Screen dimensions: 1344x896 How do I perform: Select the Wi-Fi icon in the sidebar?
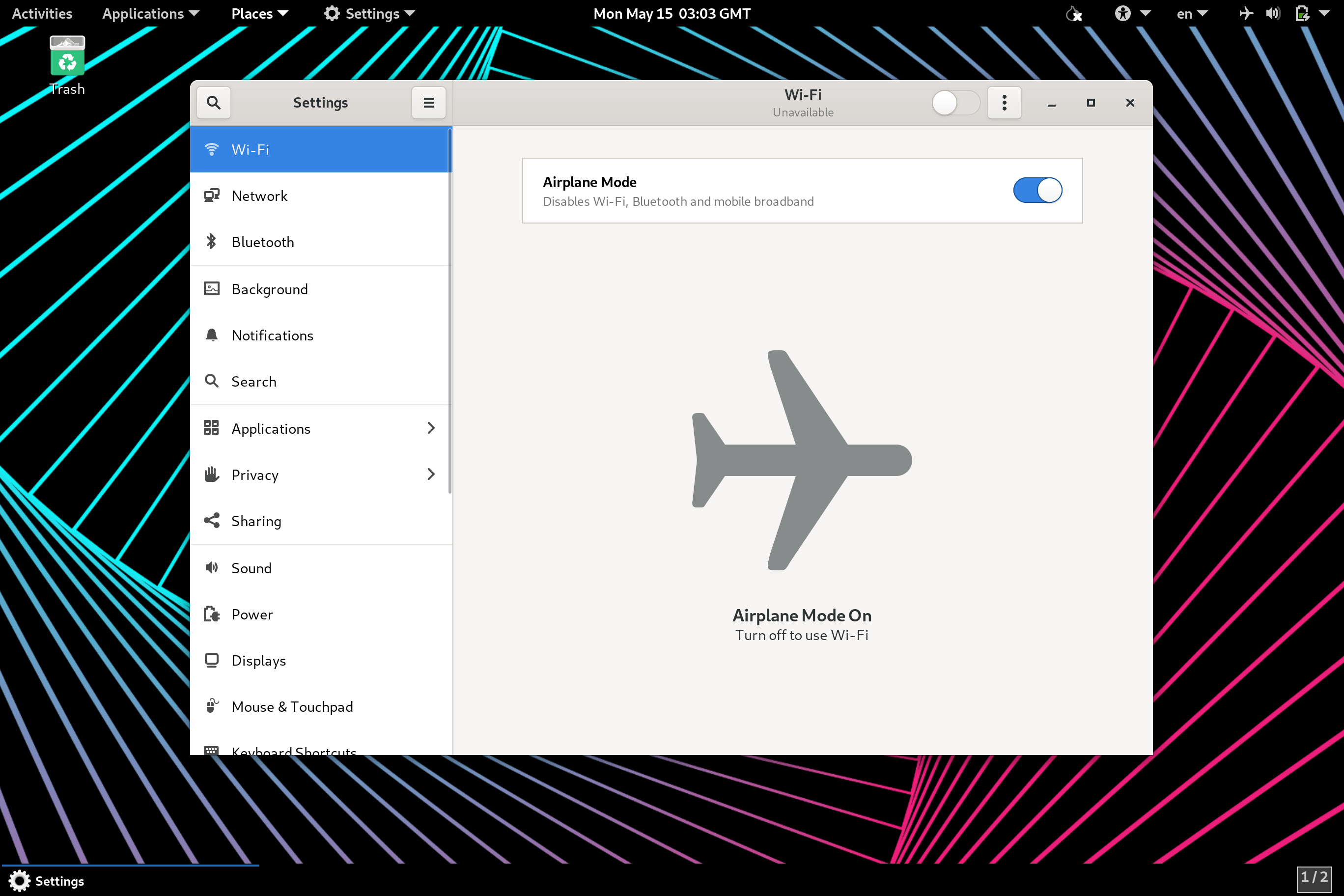tap(211, 149)
